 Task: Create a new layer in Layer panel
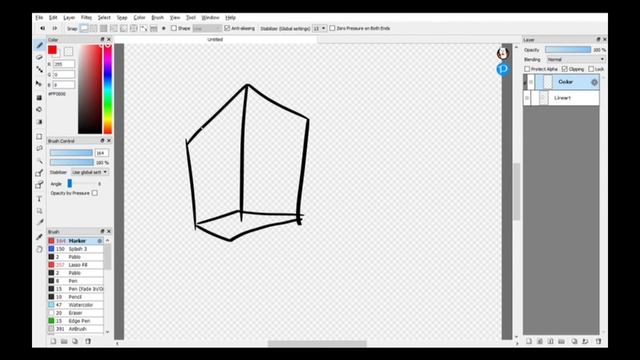529,341
